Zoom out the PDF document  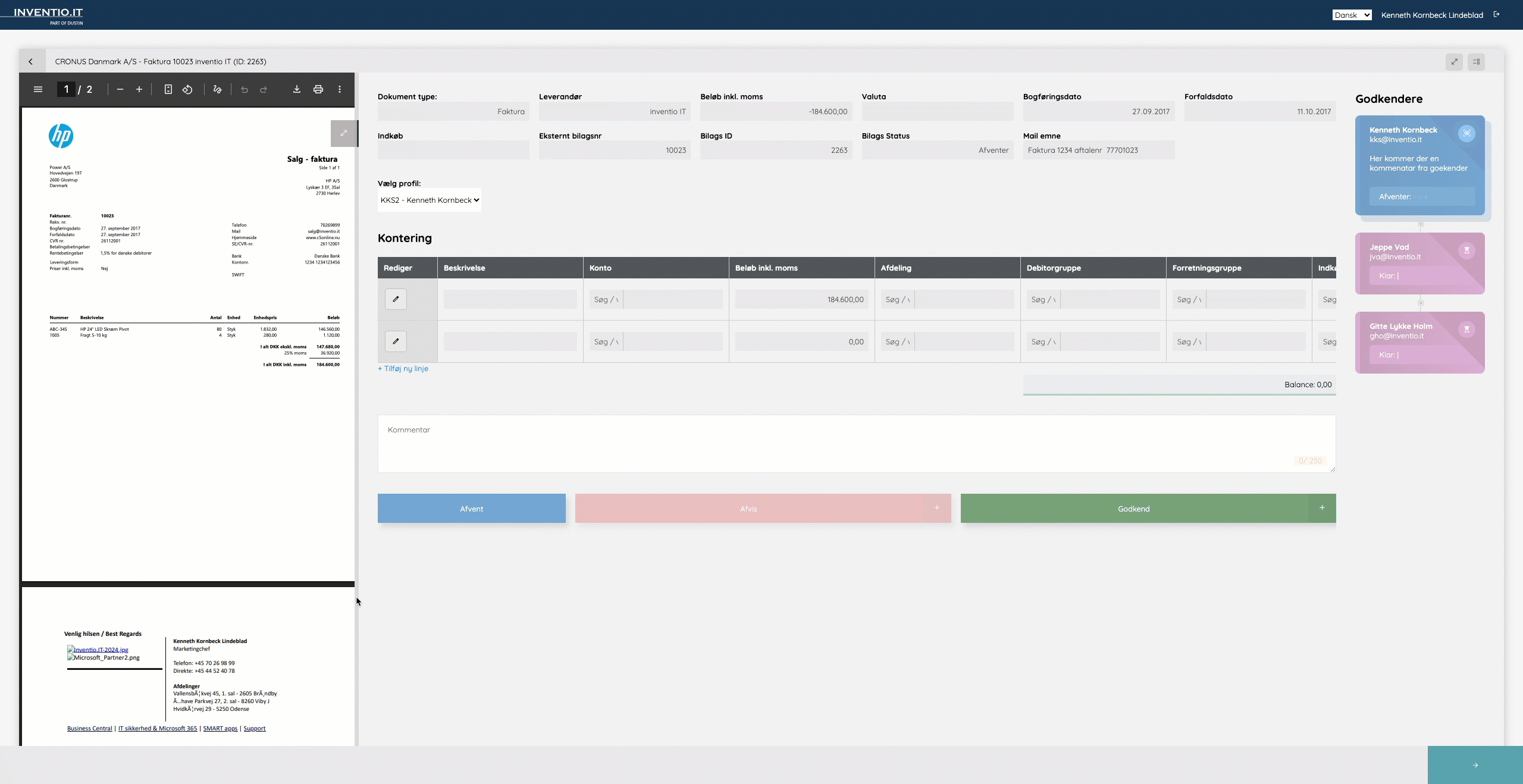tap(120, 89)
